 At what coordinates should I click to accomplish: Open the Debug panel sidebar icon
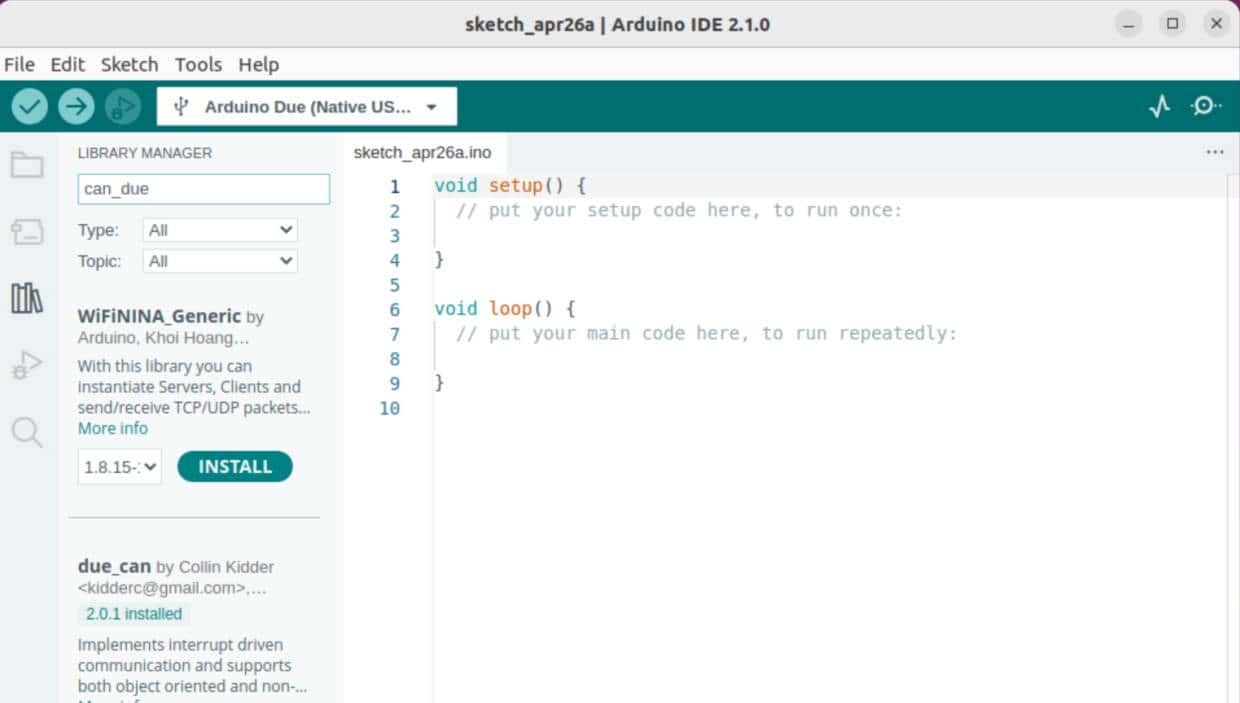click(x=24, y=364)
